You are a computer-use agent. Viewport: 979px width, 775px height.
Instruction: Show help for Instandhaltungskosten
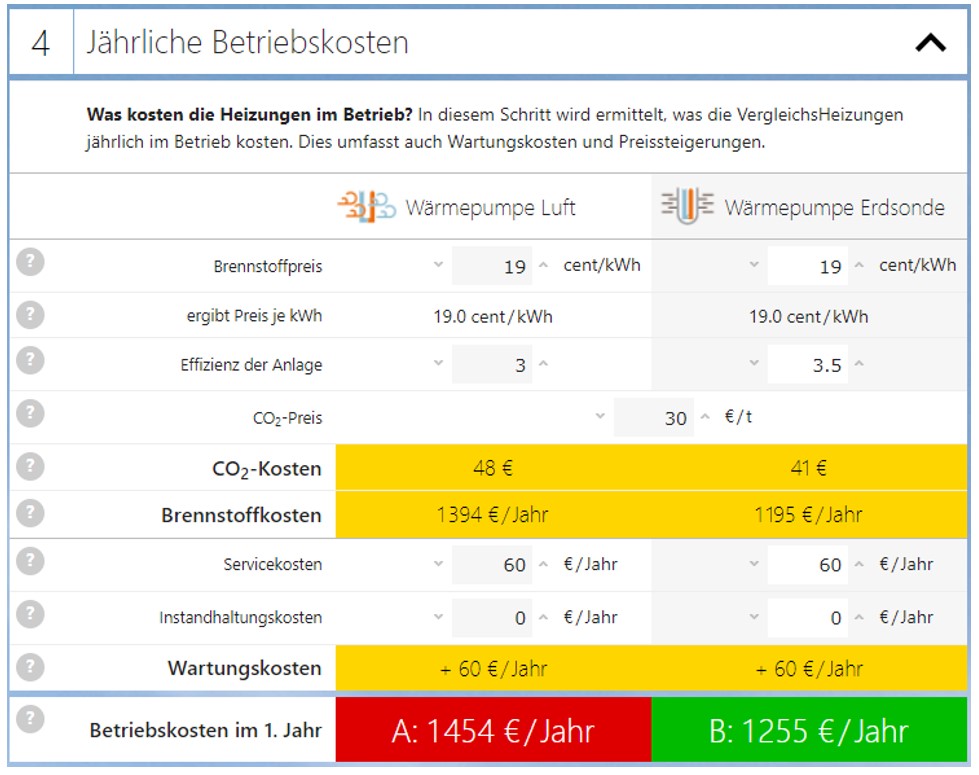(x=31, y=614)
